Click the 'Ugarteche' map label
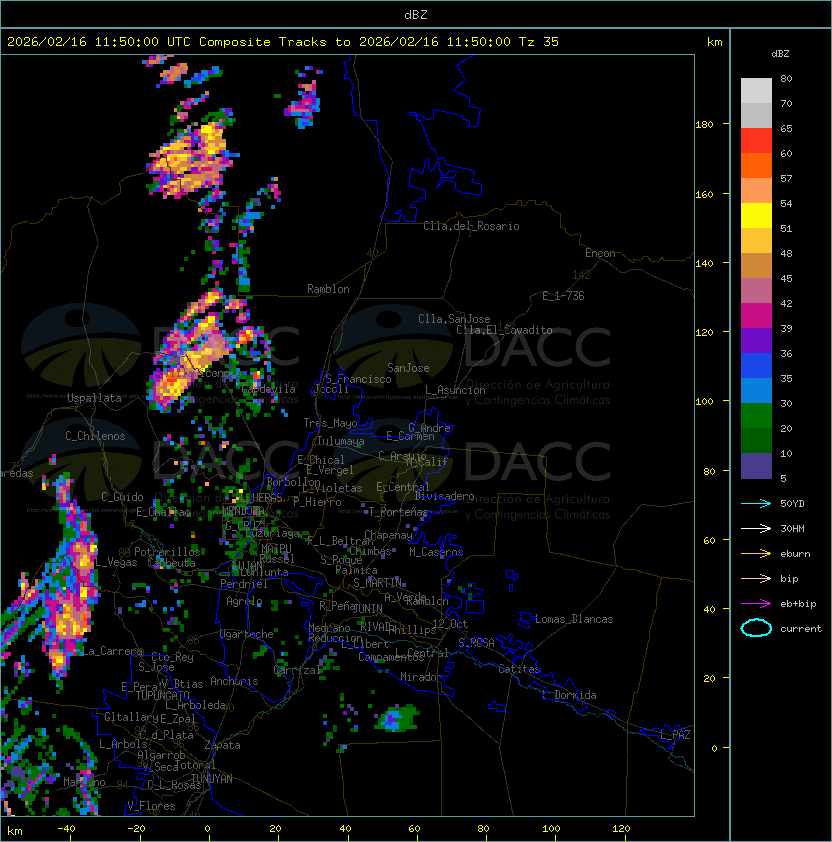The image size is (832, 842). point(247,634)
